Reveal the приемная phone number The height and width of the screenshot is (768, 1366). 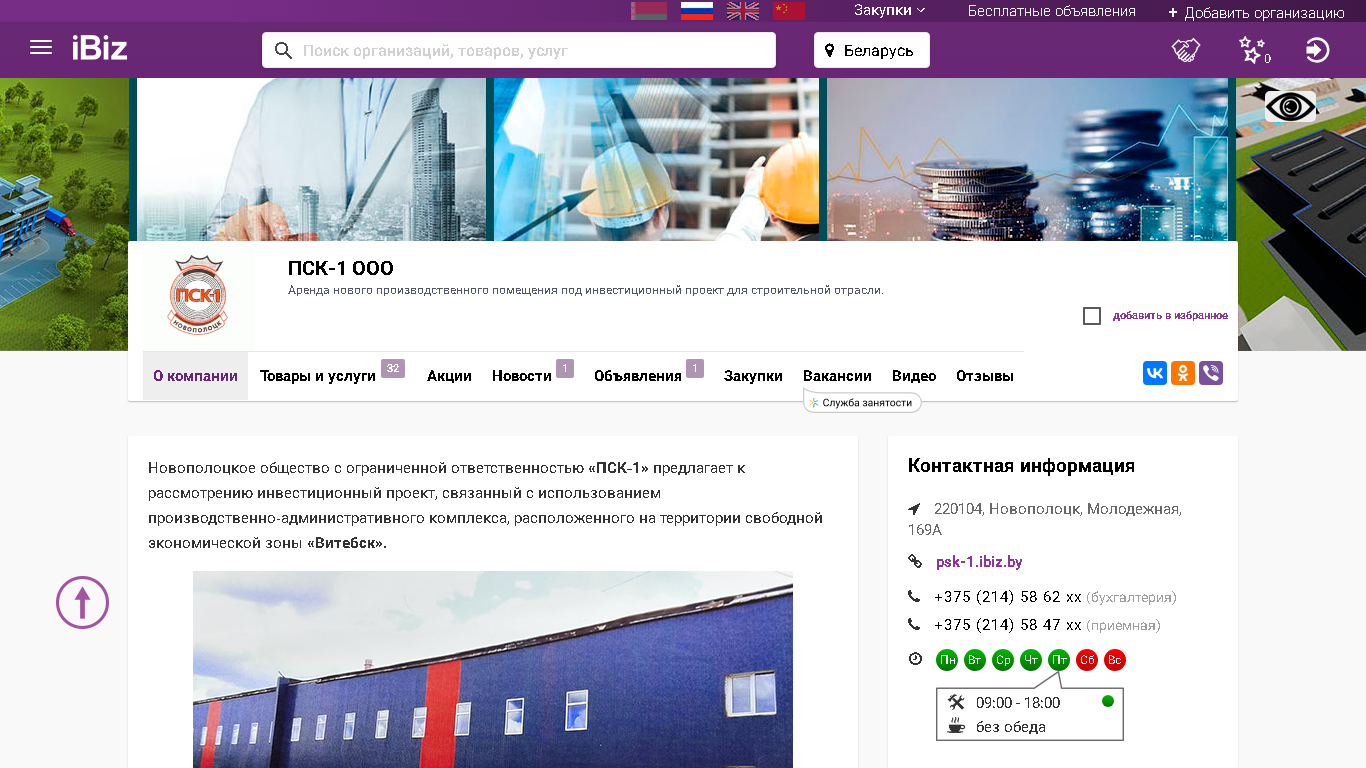1008,625
